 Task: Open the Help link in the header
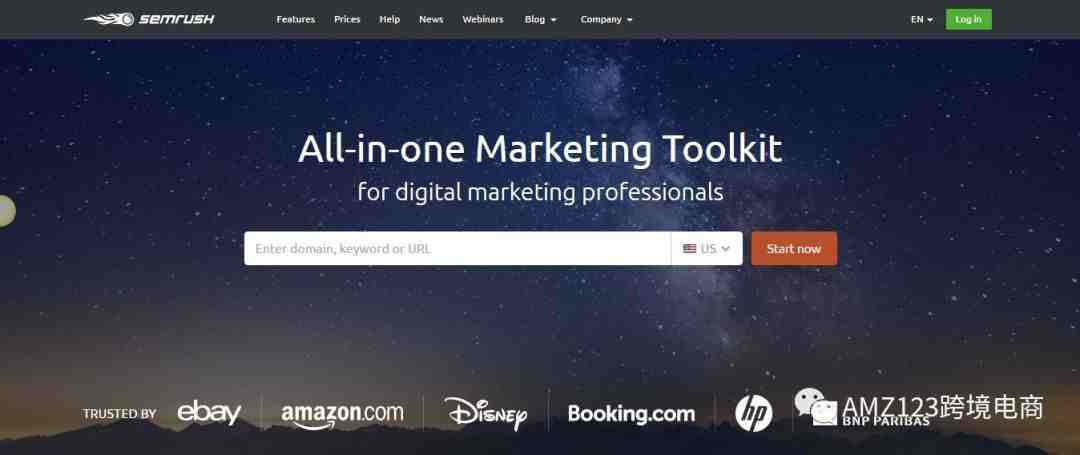click(390, 19)
